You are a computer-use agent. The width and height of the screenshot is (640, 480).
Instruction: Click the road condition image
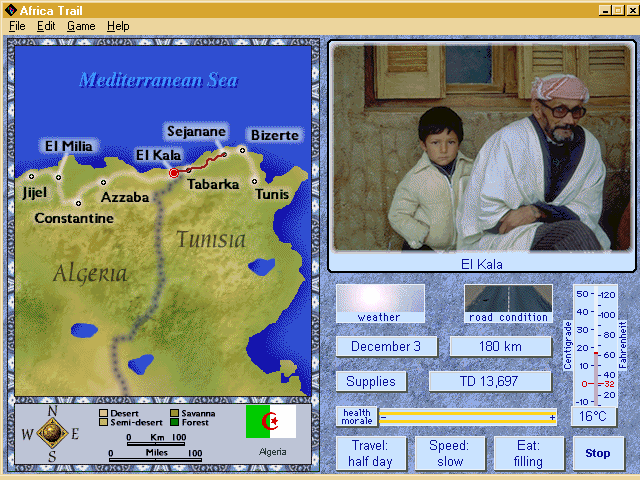pyautogui.click(x=508, y=299)
